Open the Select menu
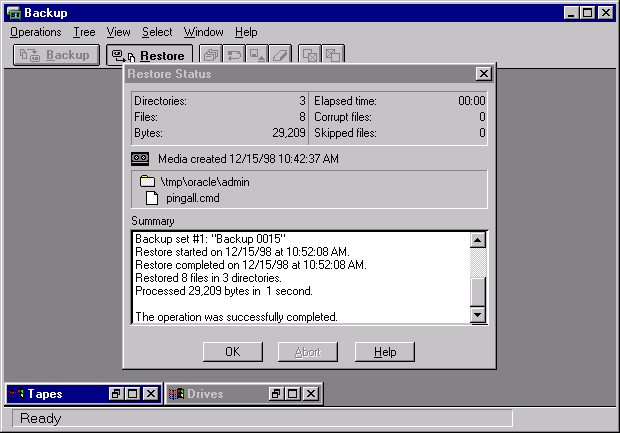The width and height of the screenshot is (620, 433). pyautogui.click(x=157, y=32)
